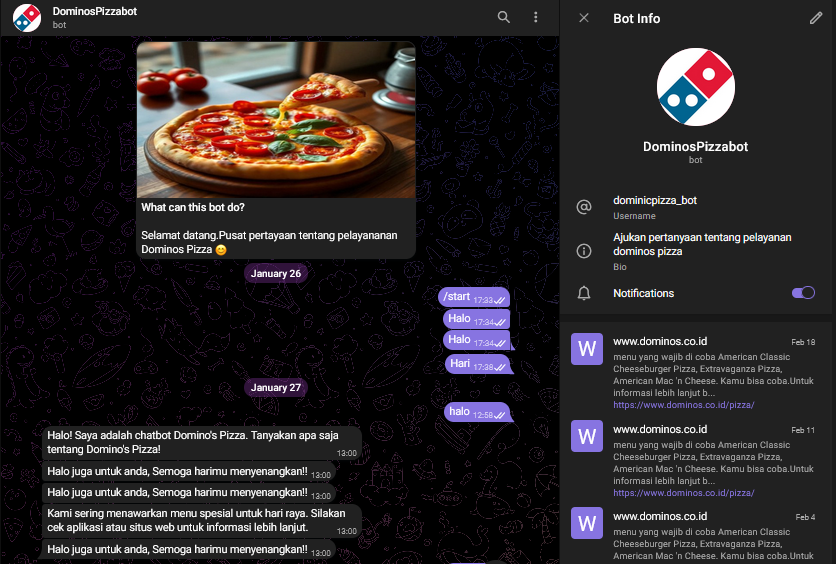836x564 pixels.
Task: Click the W icon on Feb 18 link
Action: (x=587, y=349)
